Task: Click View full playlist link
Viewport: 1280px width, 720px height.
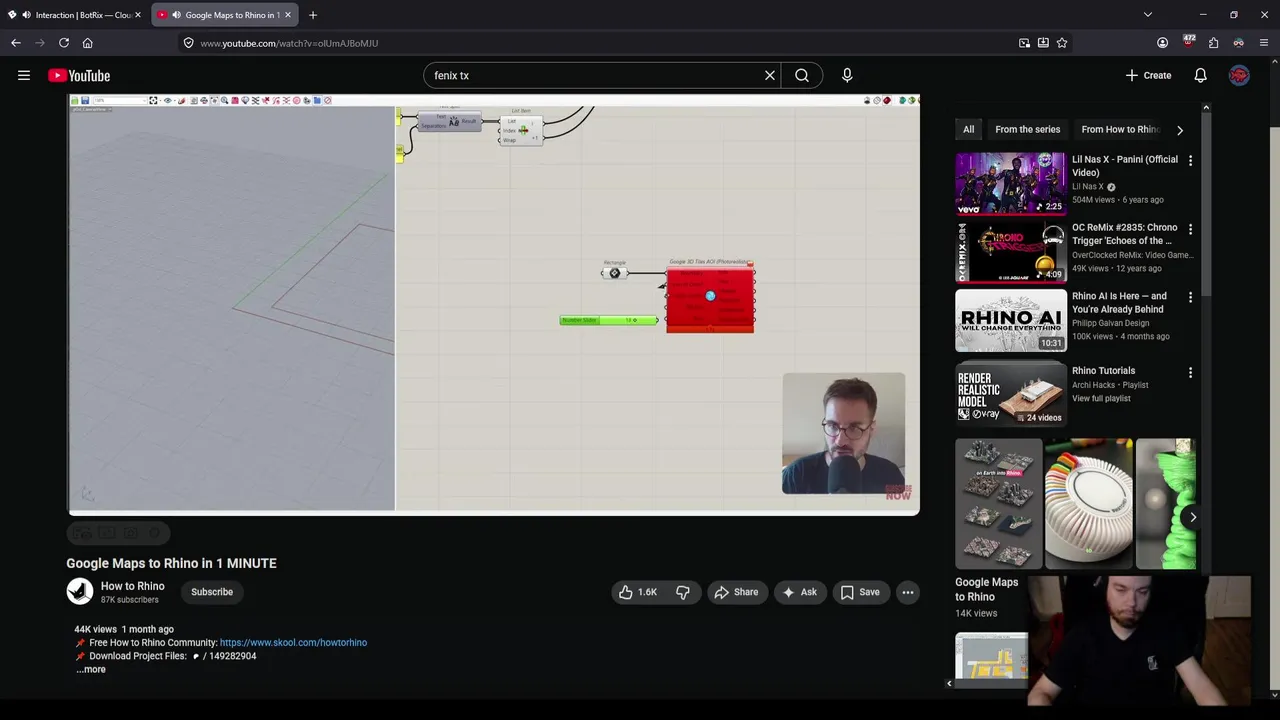Action: 1101,398
